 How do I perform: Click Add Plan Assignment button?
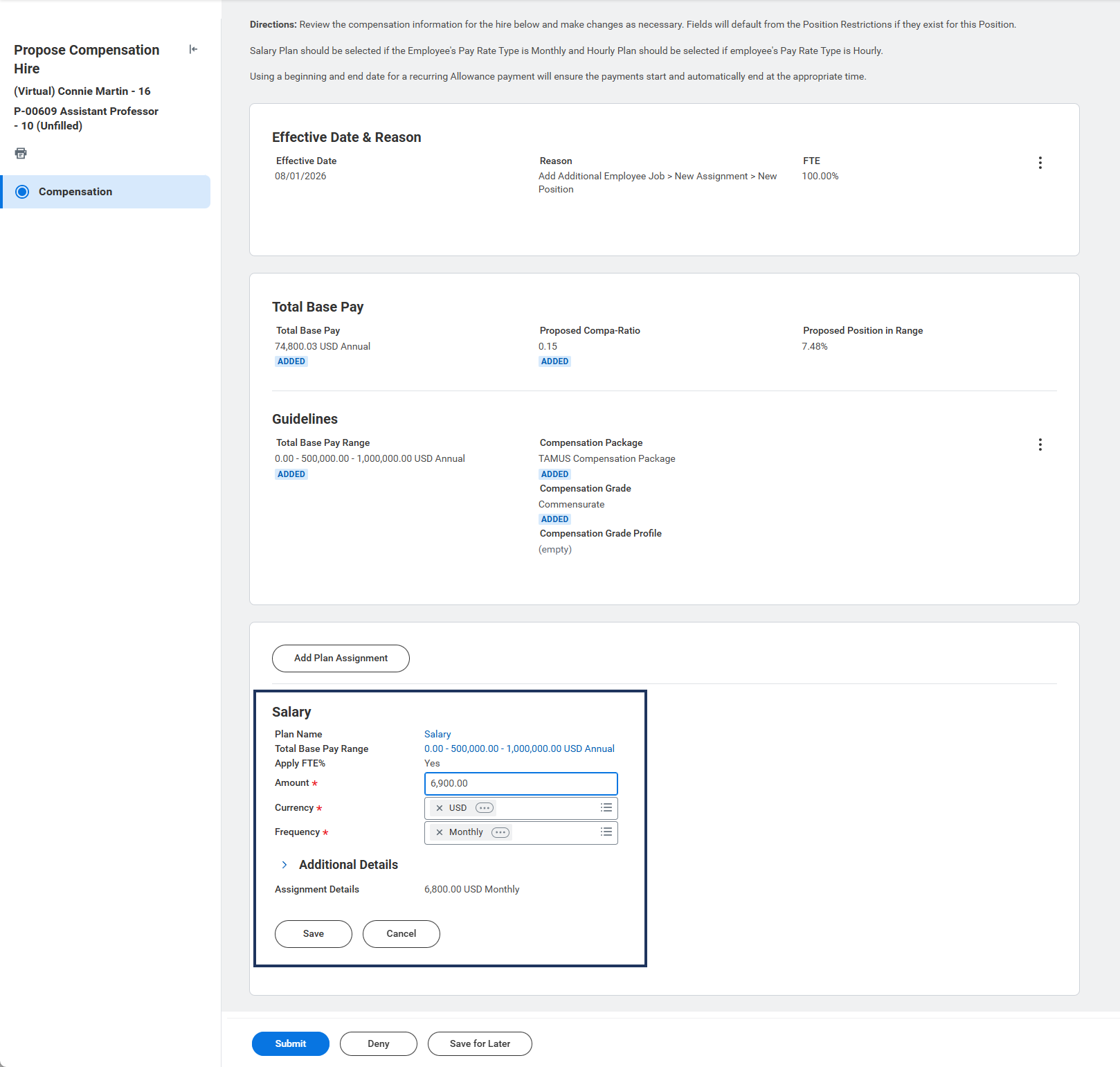click(341, 658)
